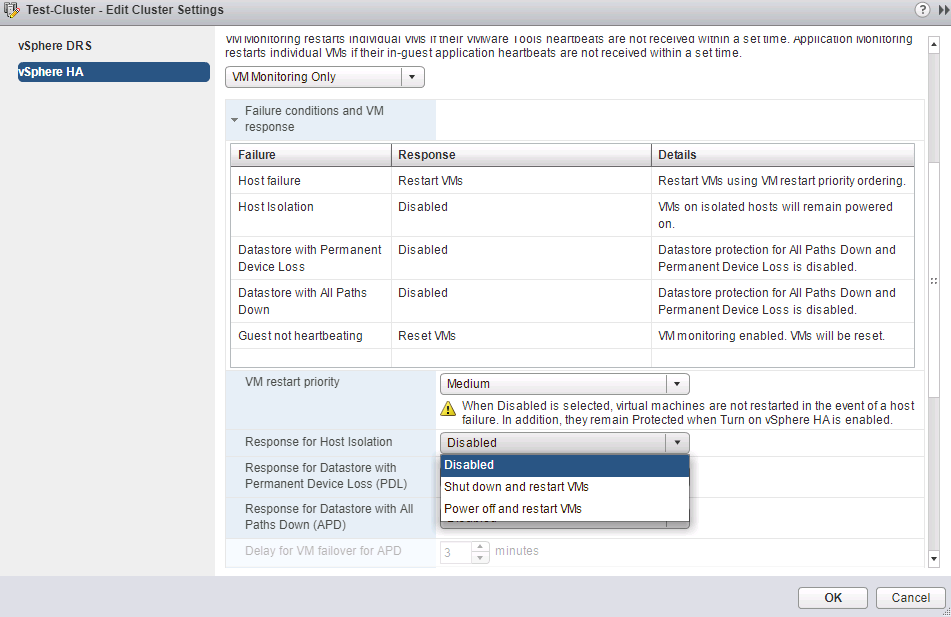Viewport: 951px width, 617px height.
Task: Select the Guest not heartbeating row
Action: (x=572, y=336)
